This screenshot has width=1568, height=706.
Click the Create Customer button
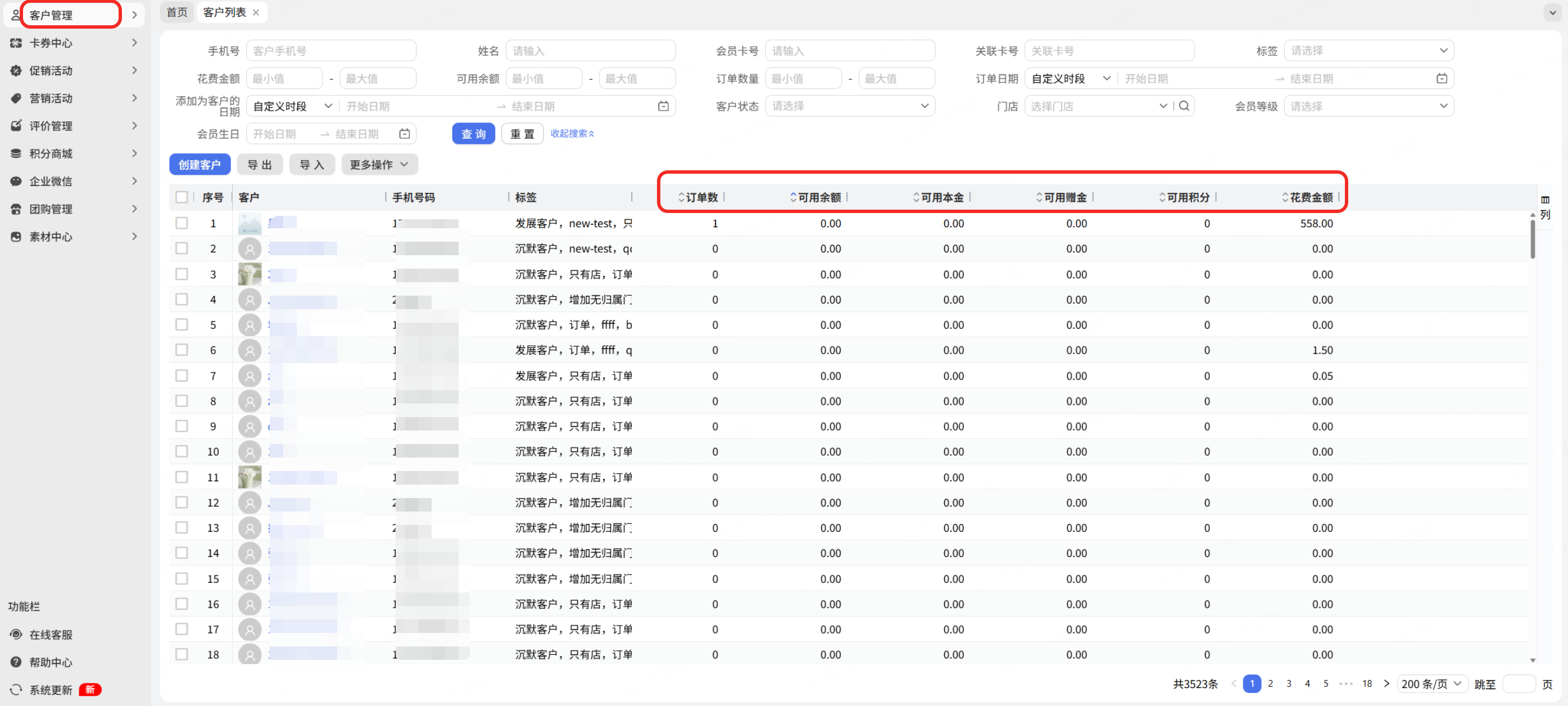pos(199,164)
